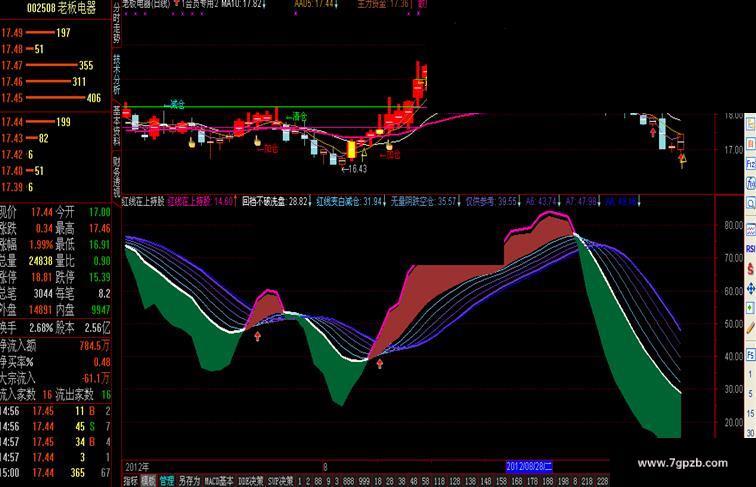Open the 分时走势 vertical tab
The image size is (756, 487).
(117, 22)
